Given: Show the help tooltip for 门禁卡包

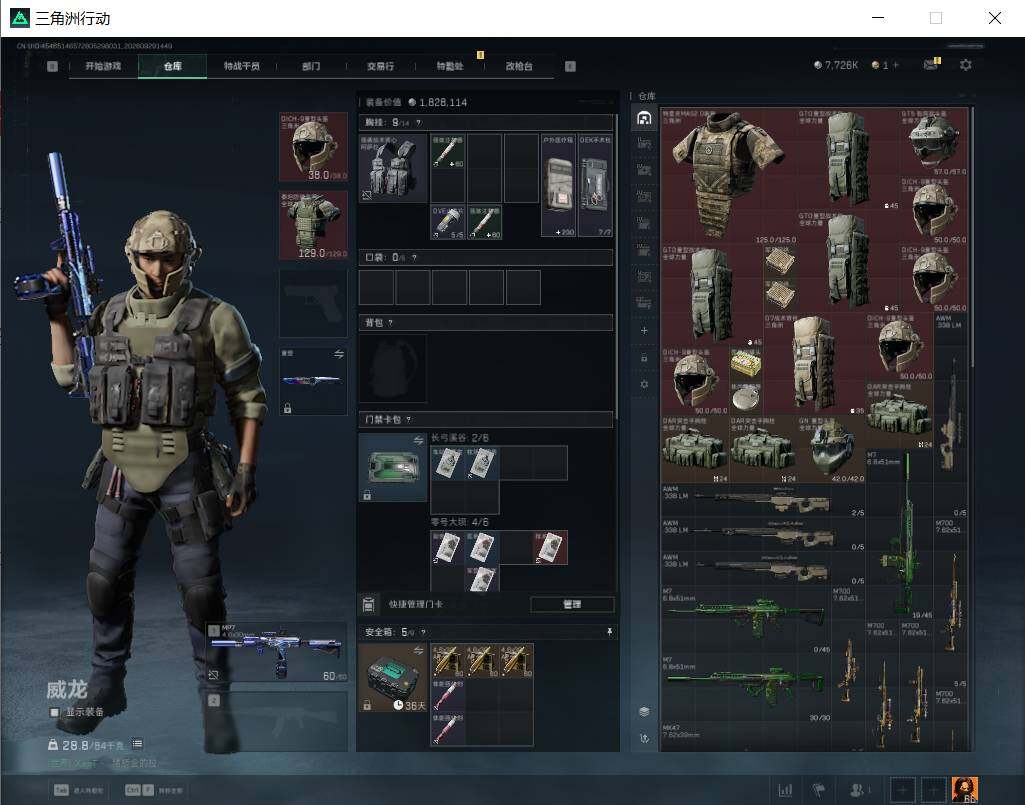Looking at the screenshot, I should [409, 419].
